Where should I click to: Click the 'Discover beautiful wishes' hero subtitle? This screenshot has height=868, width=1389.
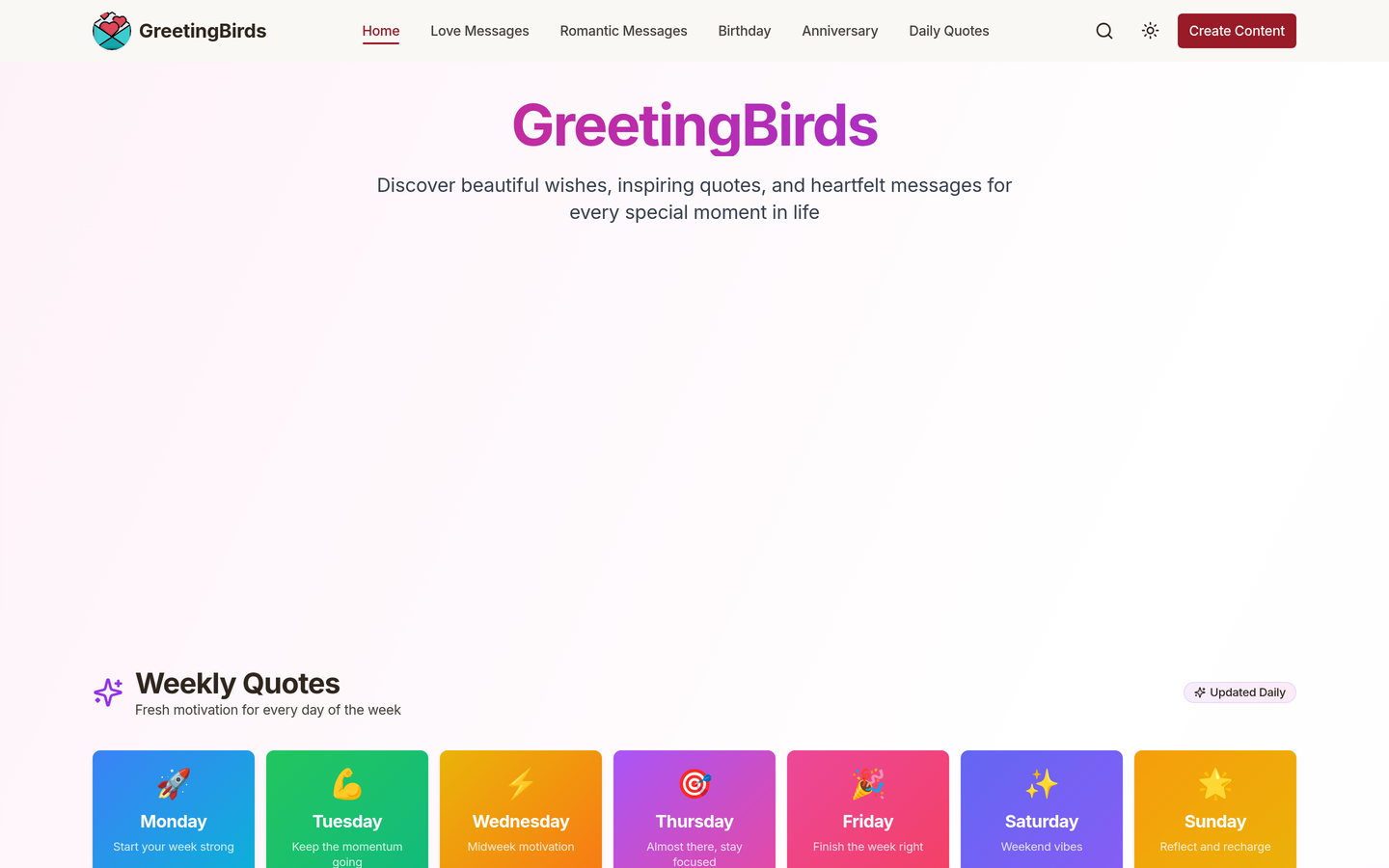[x=694, y=199]
